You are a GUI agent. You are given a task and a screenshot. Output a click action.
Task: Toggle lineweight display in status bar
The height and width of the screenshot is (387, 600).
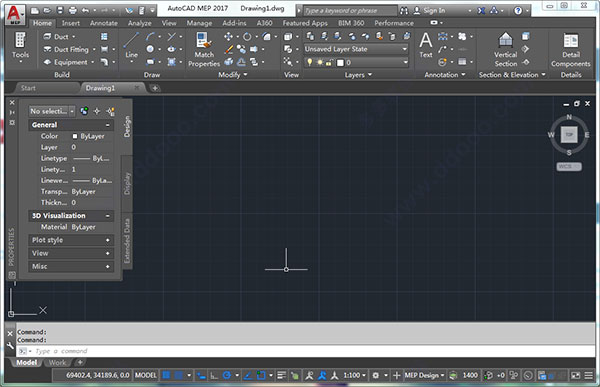tap(281, 375)
